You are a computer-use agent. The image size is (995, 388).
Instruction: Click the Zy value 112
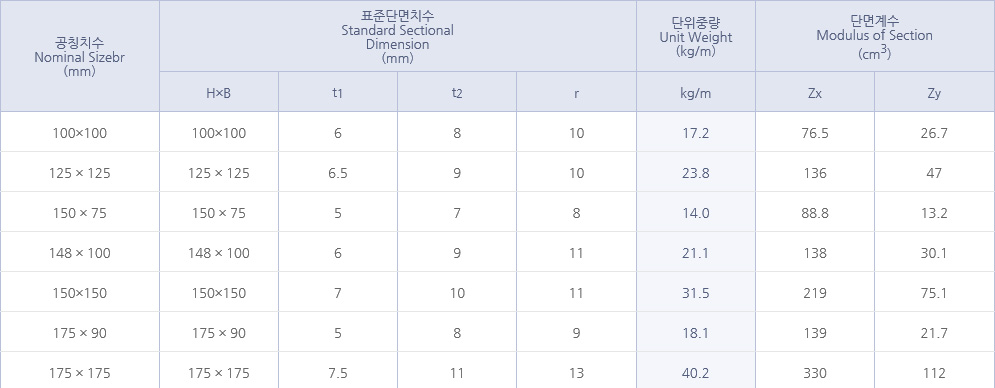click(934, 371)
